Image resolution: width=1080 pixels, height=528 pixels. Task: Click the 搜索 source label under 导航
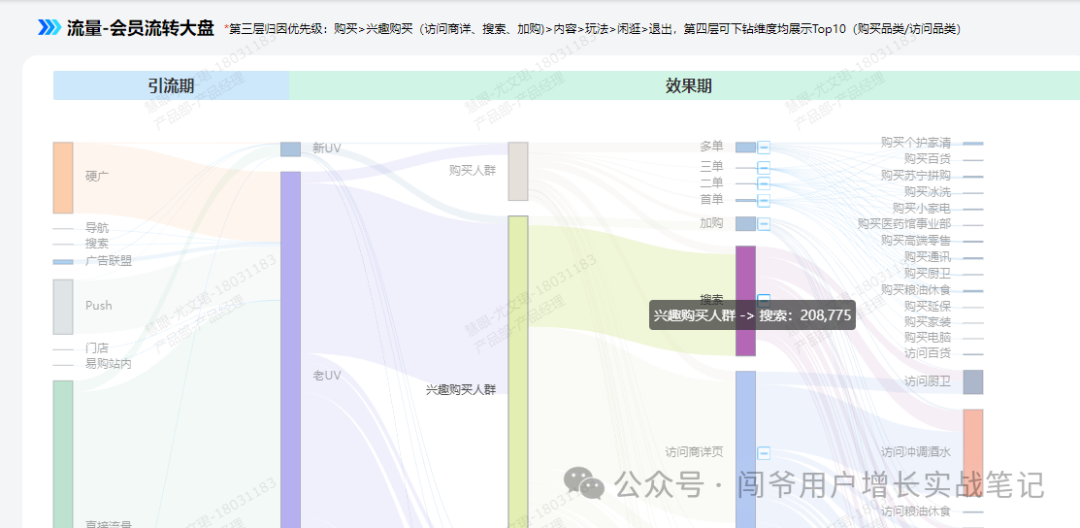pyautogui.click(x=97, y=244)
